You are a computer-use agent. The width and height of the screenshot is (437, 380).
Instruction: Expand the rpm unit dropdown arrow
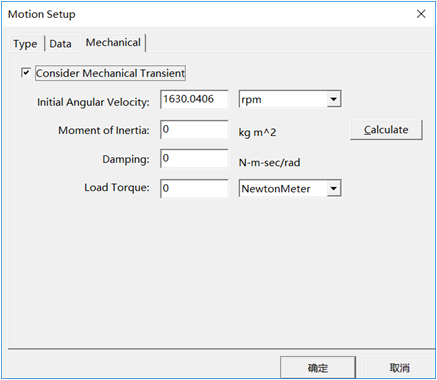[x=333, y=99]
